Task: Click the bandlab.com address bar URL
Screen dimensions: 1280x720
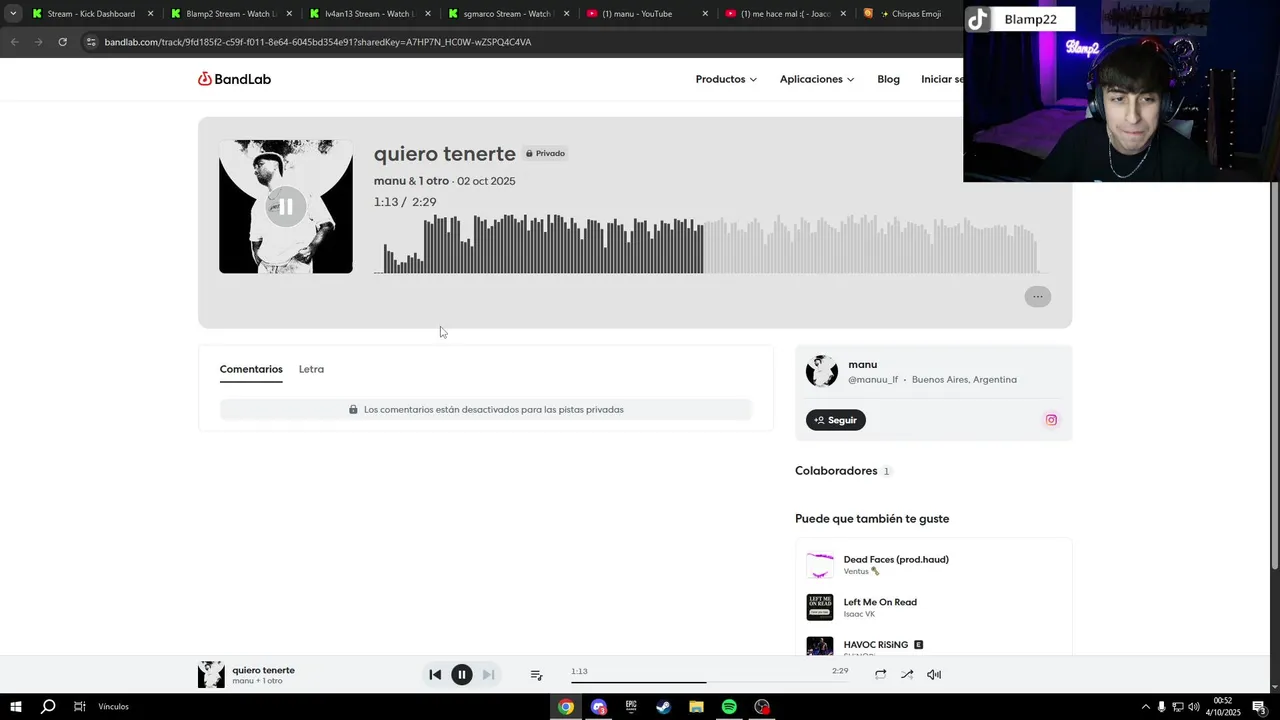Action: [318, 42]
